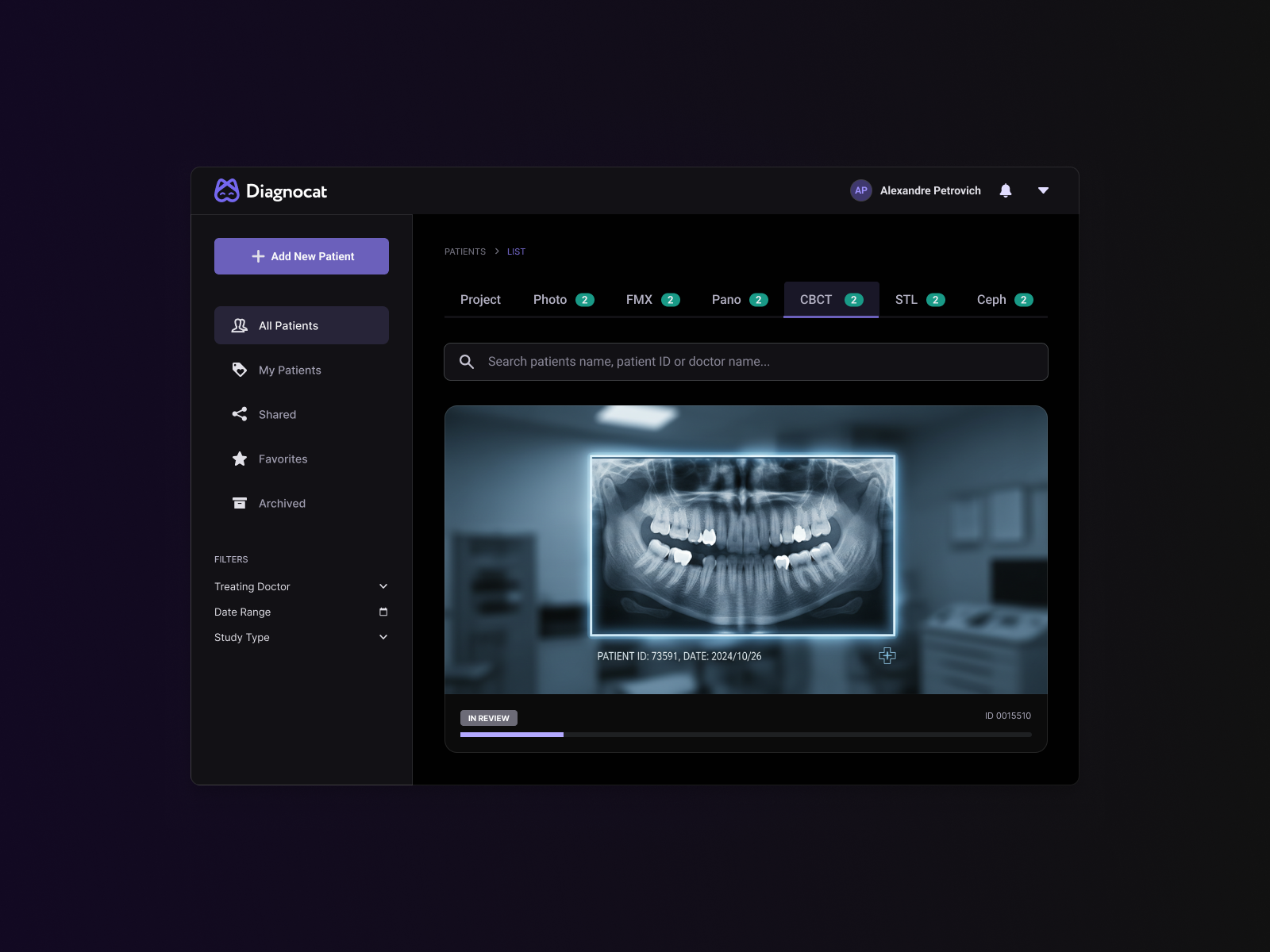
Task: Switch to the STL tab
Action: tap(920, 300)
